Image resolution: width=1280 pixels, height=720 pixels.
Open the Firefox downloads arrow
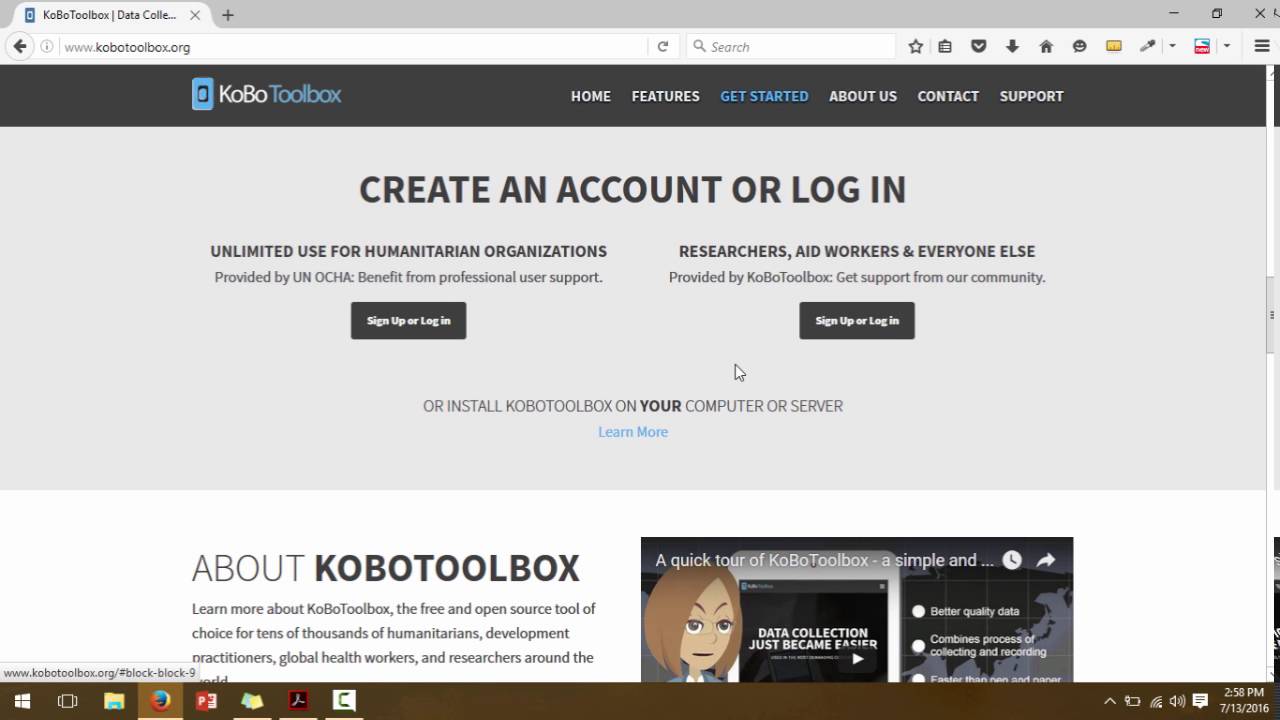(x=1012, y=46)
